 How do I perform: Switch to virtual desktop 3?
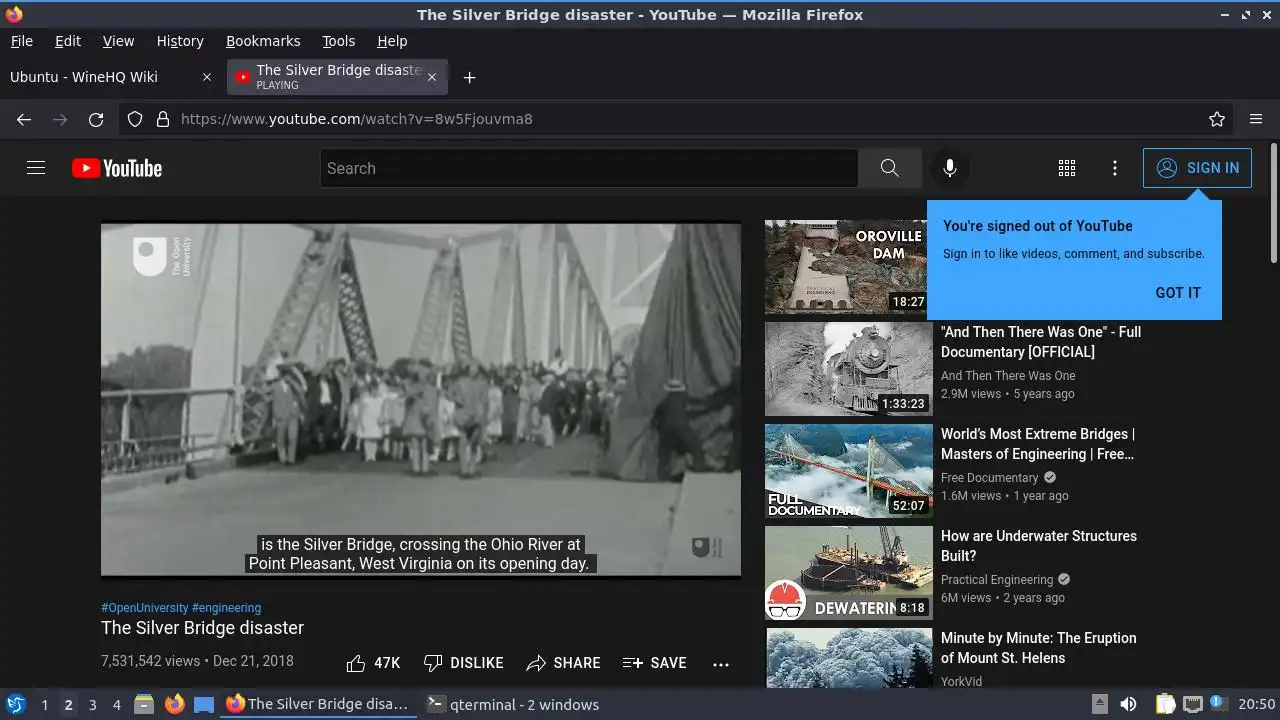[x=92, y=705]
